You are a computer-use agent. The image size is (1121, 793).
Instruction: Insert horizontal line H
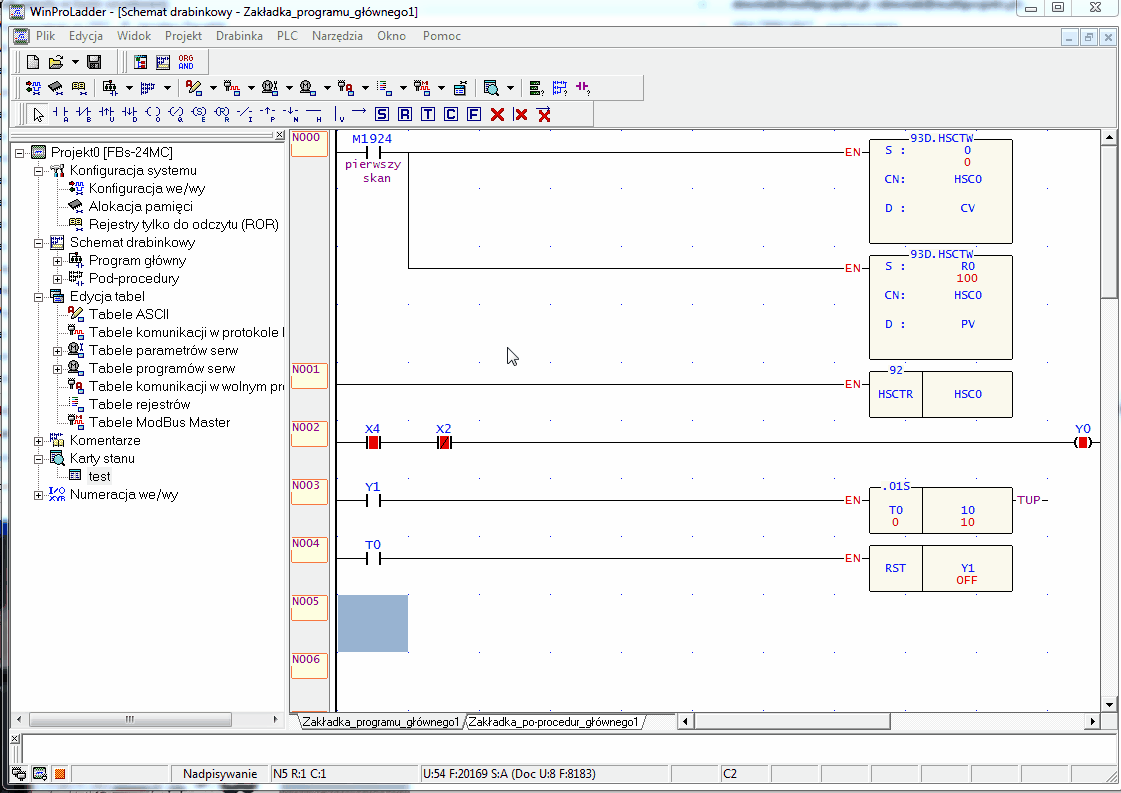click(x=314, y=114)
